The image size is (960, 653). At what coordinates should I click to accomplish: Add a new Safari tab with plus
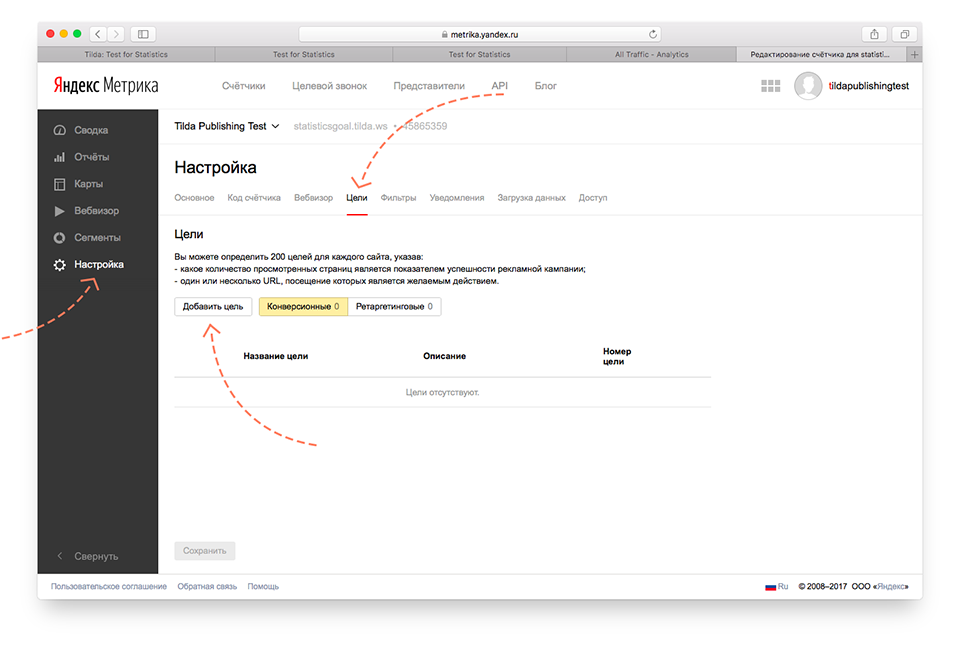[914, 54]
